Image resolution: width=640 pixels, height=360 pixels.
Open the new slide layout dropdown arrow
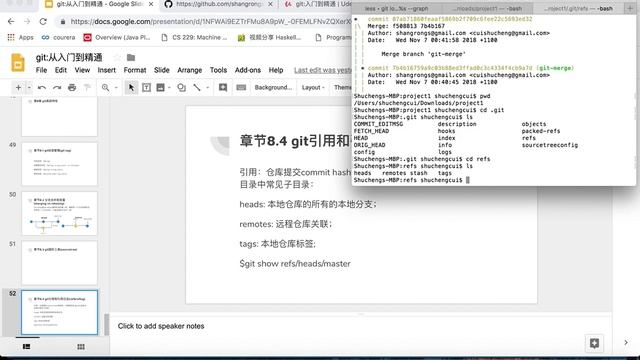click(29, 87)
